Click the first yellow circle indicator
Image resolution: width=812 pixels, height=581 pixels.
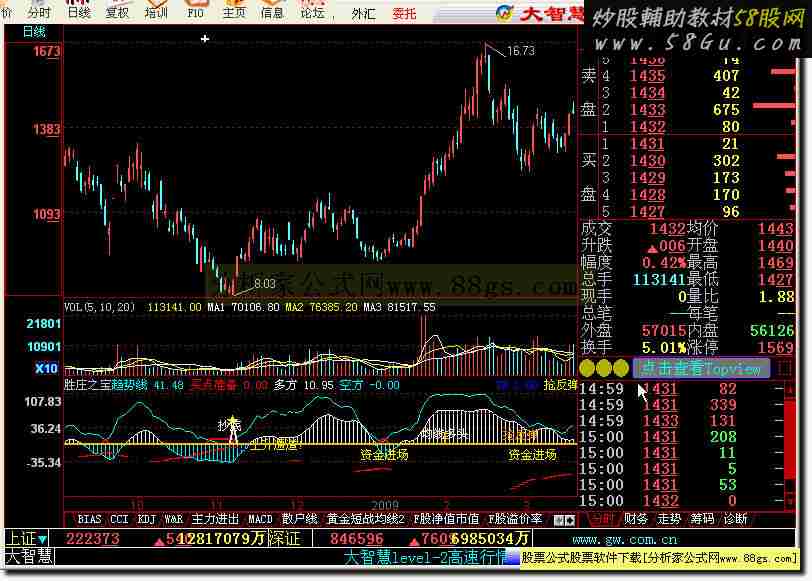[587, 368]
